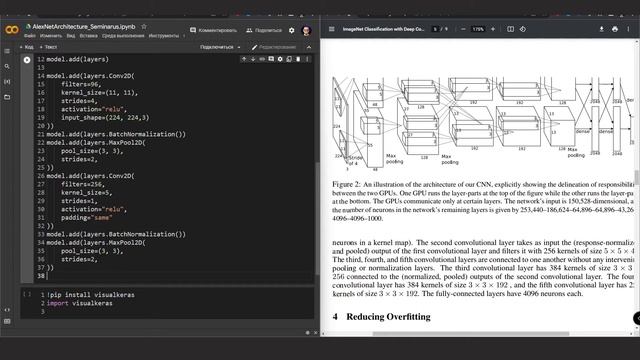Open the user account avatar
The width and height of the screenshot is (640, 360).
pyautogui.click(x=306, y=30)
